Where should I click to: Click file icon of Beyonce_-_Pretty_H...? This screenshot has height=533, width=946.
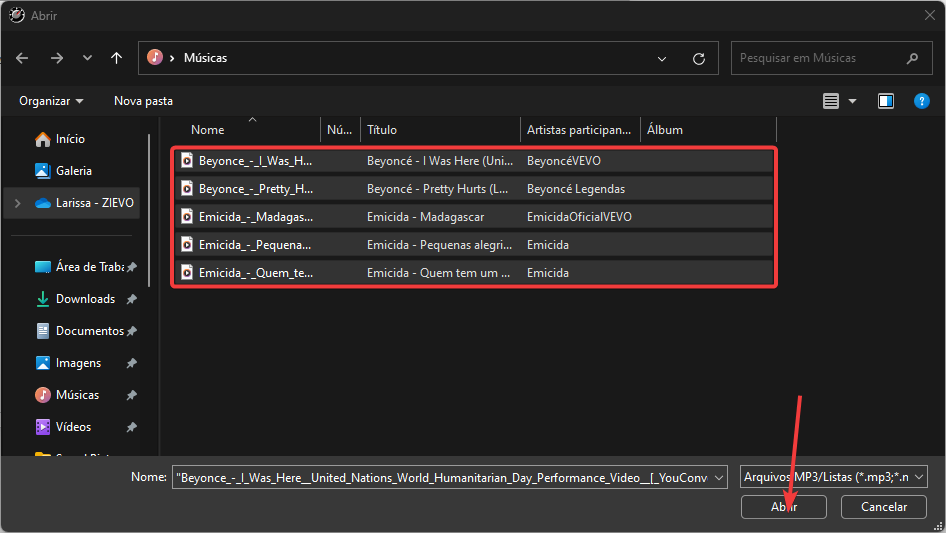pyautogui.click(x=187, y=189)
